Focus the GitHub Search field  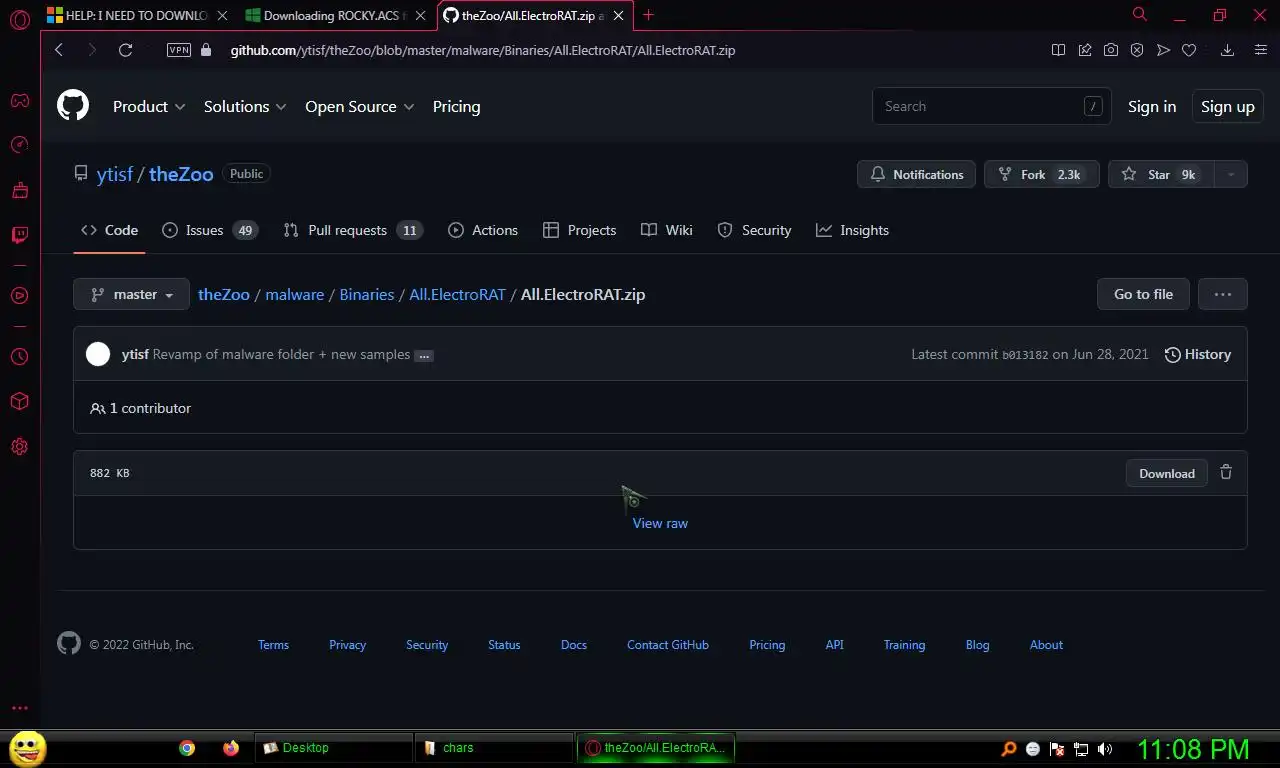click(x=992, y=106)
